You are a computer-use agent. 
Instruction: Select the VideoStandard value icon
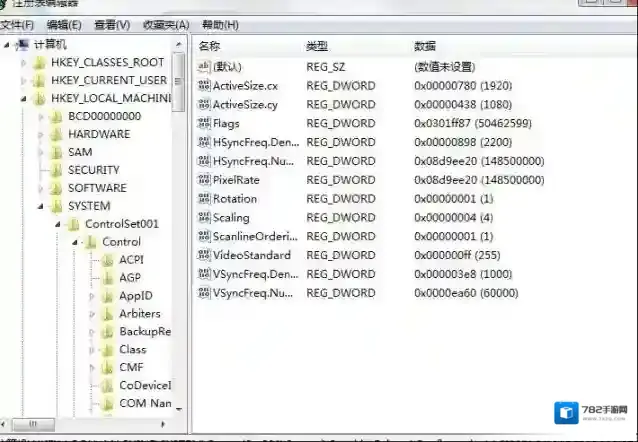pyautogui.click(x=204, y=255)
